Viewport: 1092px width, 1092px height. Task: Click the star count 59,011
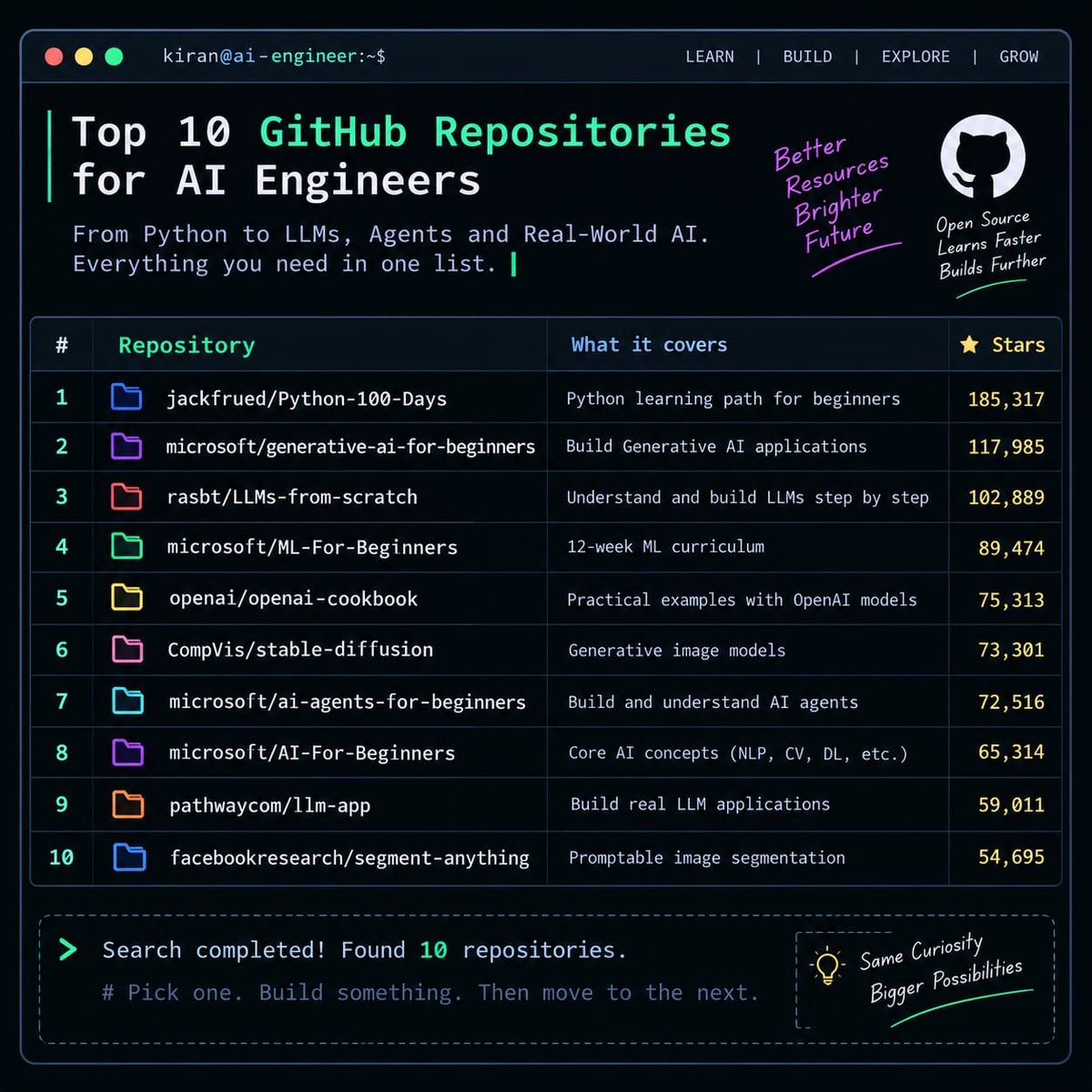click(1011, 804)
